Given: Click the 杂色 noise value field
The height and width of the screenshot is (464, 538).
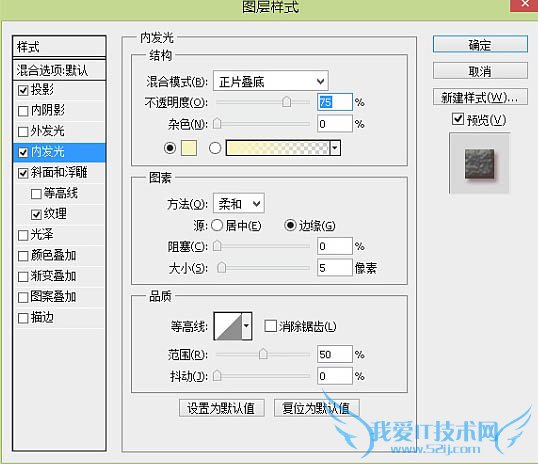Looking at the screenshot, I should coord(335,124).
